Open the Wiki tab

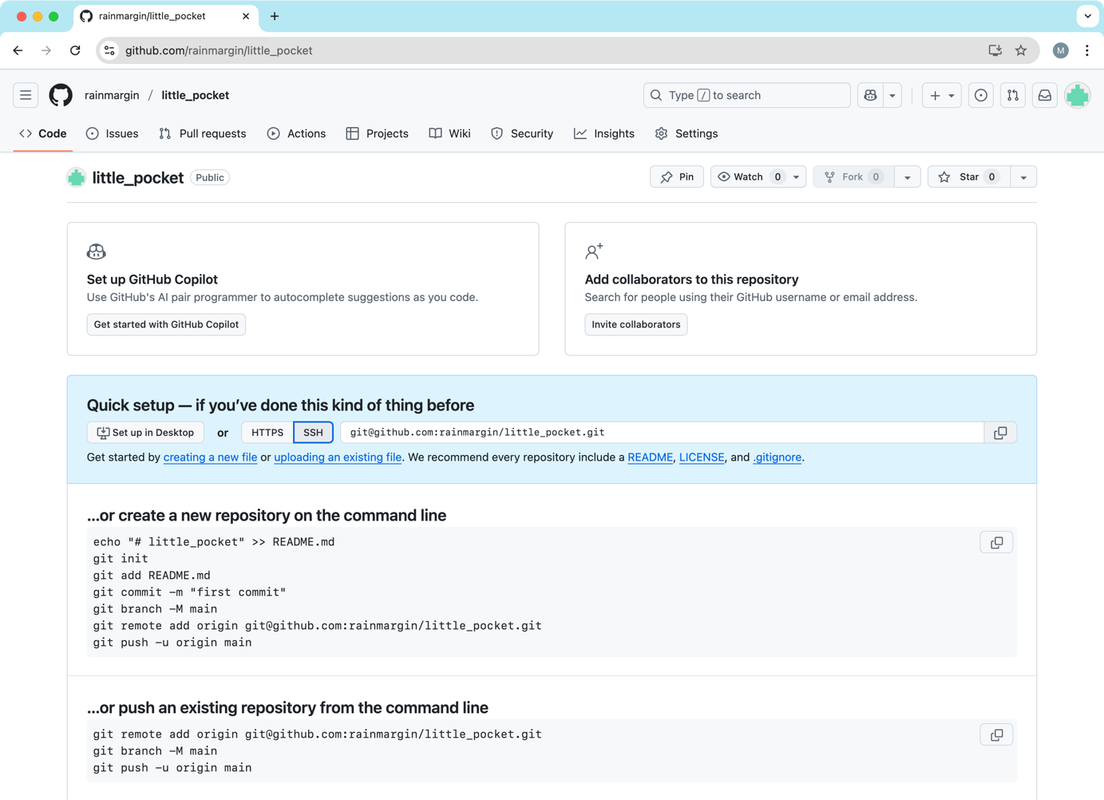coord(450,134)
